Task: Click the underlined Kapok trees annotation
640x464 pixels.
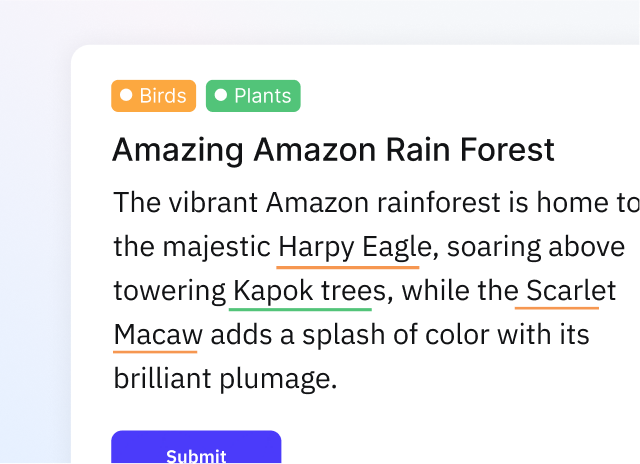Action: (307, 291)
